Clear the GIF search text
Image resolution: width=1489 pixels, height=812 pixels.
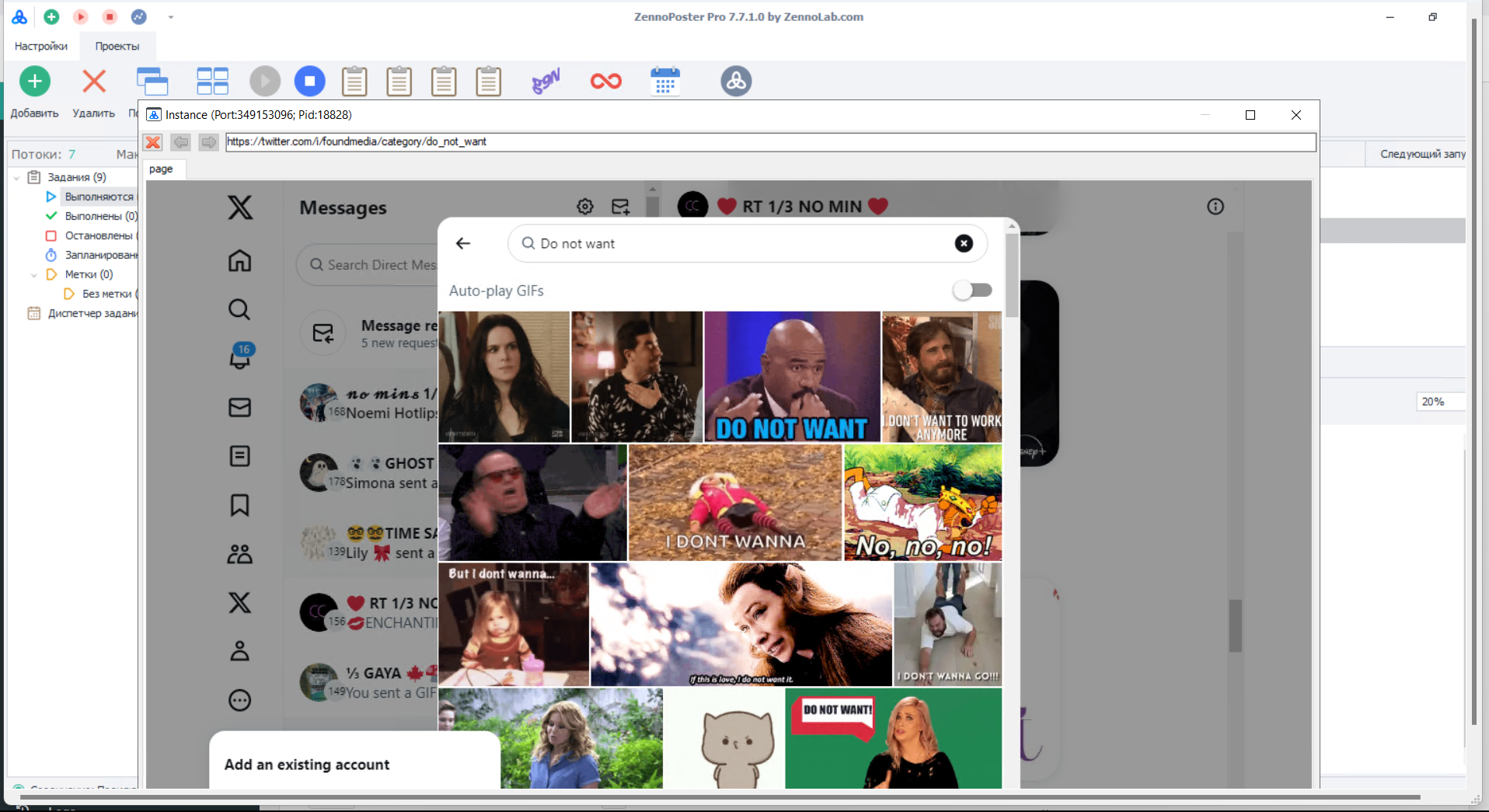(x=963, y=243)
